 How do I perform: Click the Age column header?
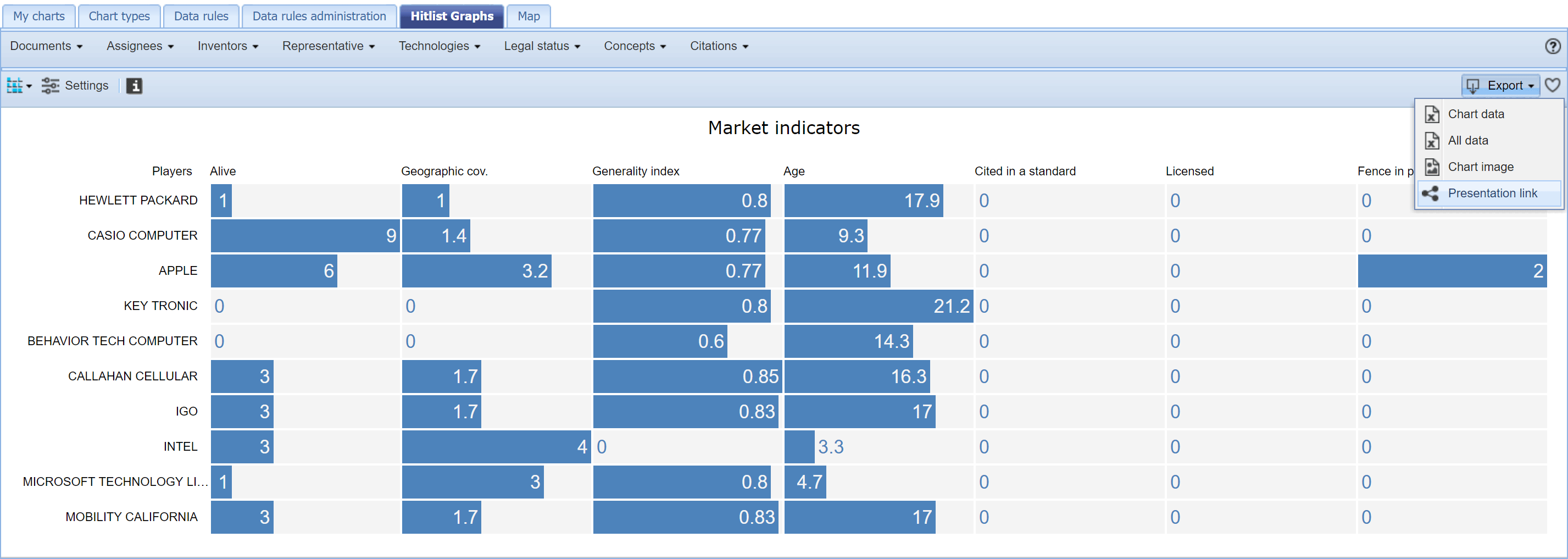794,171
